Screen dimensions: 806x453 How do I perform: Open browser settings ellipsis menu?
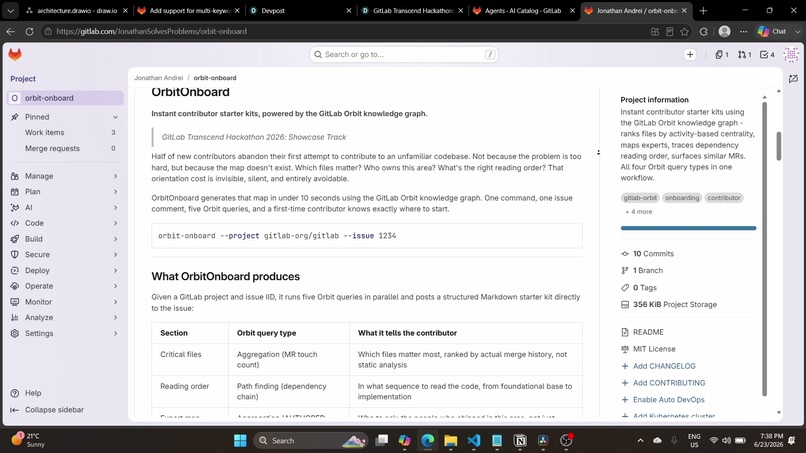pos(743,31)
